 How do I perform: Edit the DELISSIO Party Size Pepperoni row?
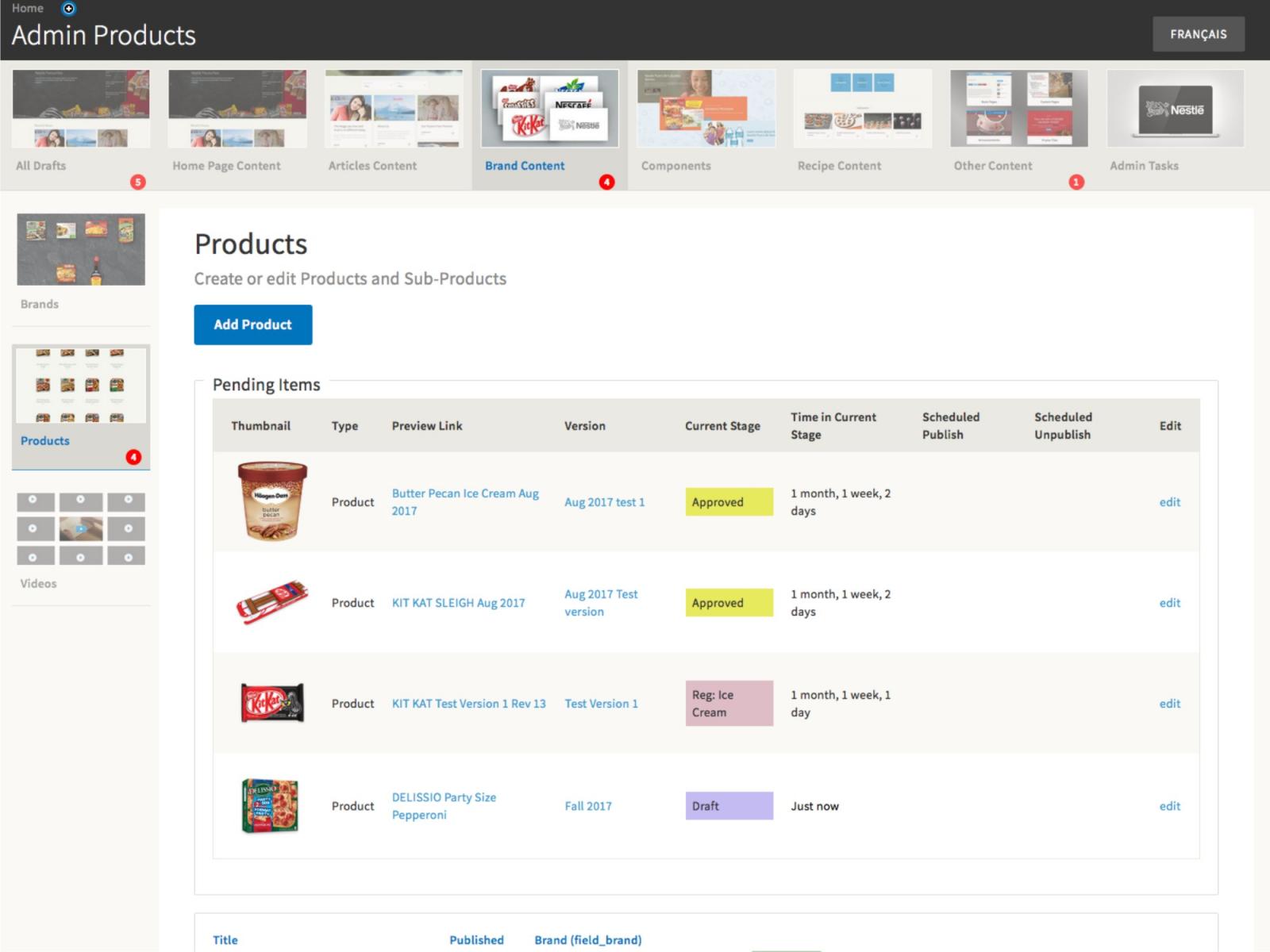(x=1170, y=806)
